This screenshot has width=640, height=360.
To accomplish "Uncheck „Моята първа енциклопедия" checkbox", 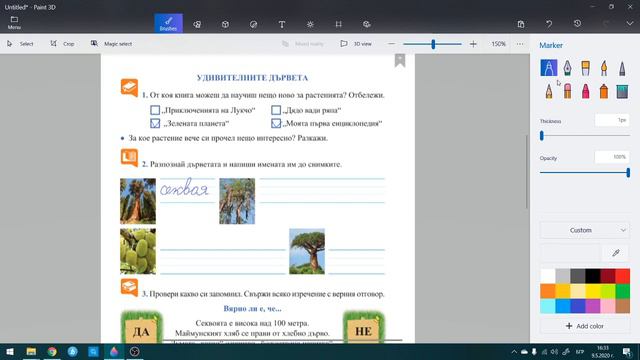I will tap(276, 123).
